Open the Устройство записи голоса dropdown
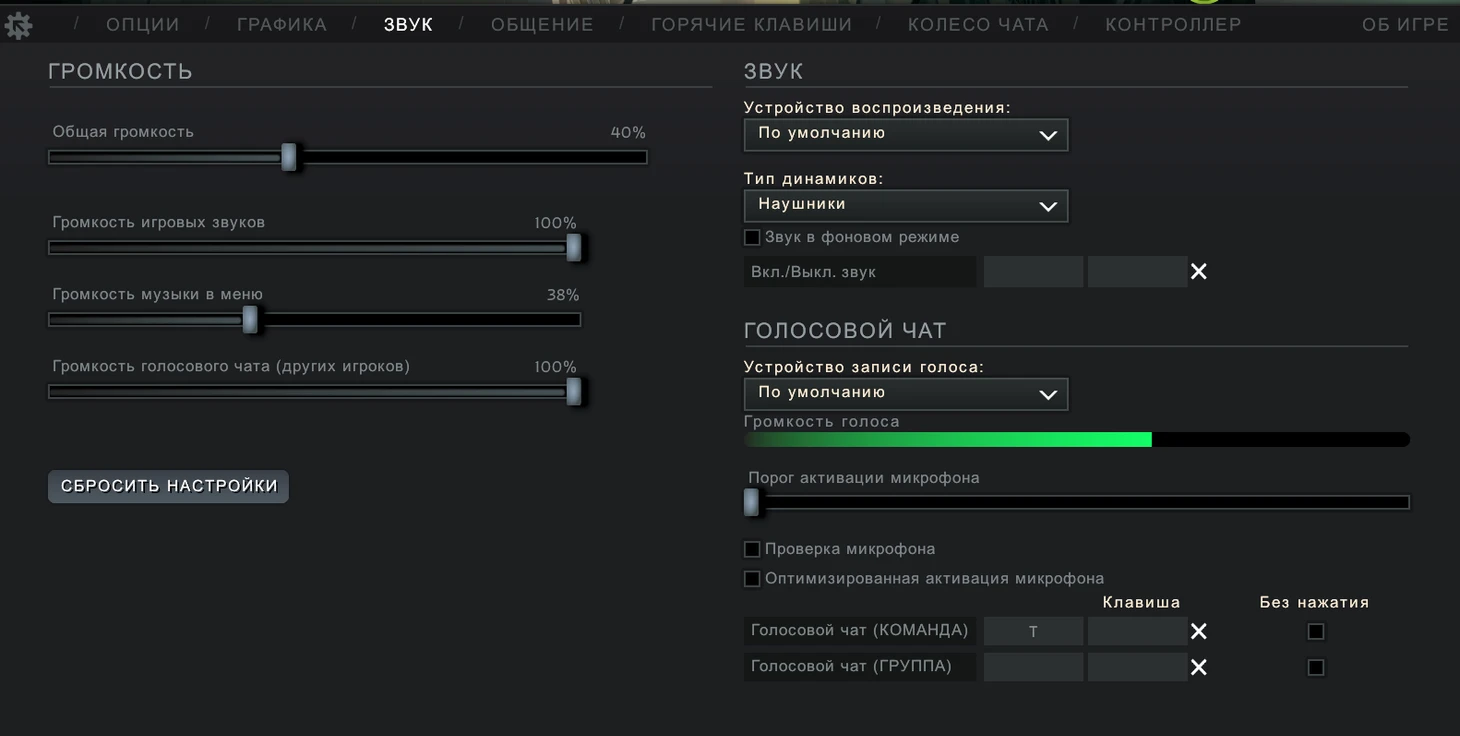This screenshot has width=1460, height=736. [905, 393]
